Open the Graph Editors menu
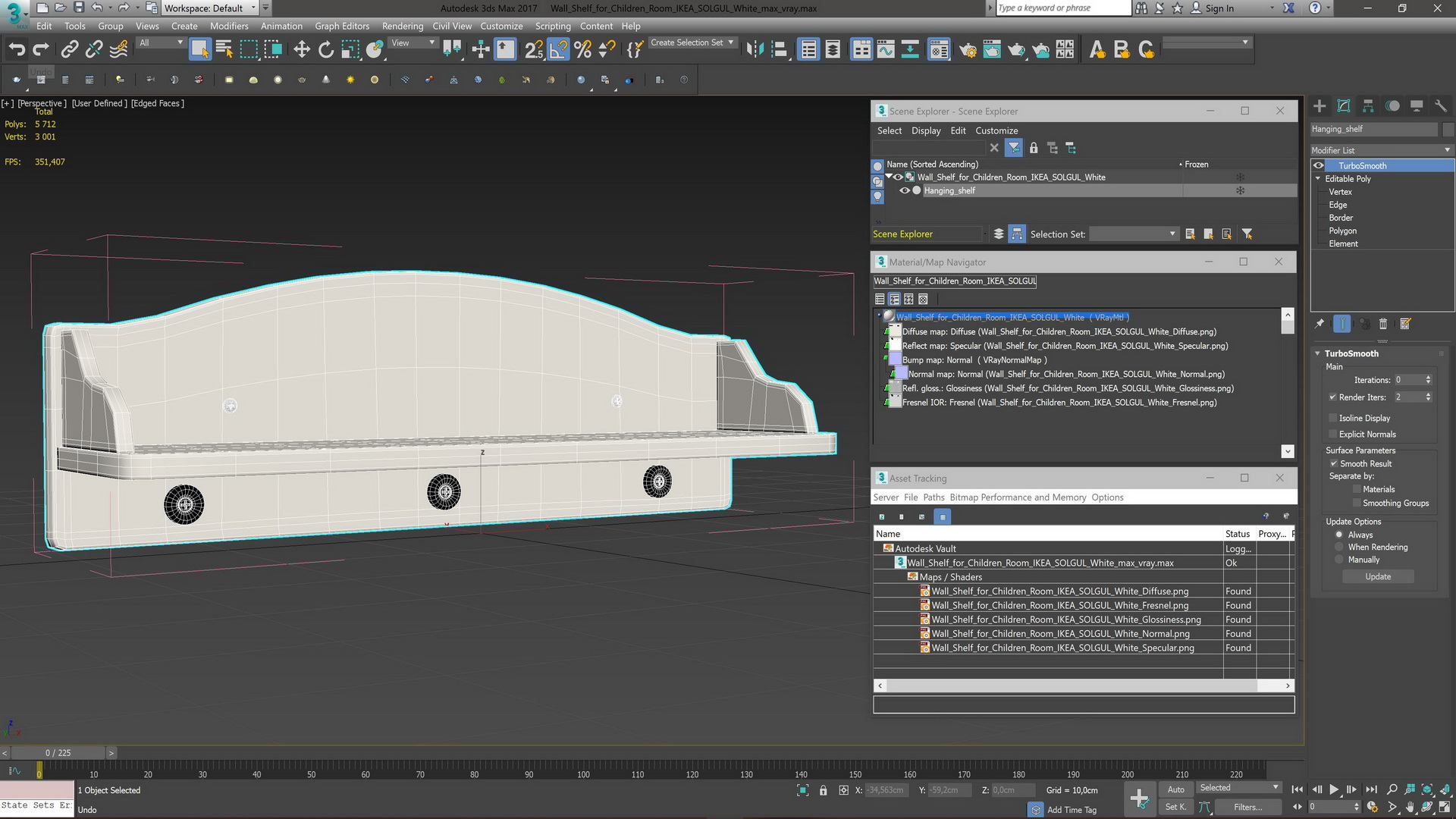The height and width of the screenshot is (819, 1456). [x=342, y=26]
